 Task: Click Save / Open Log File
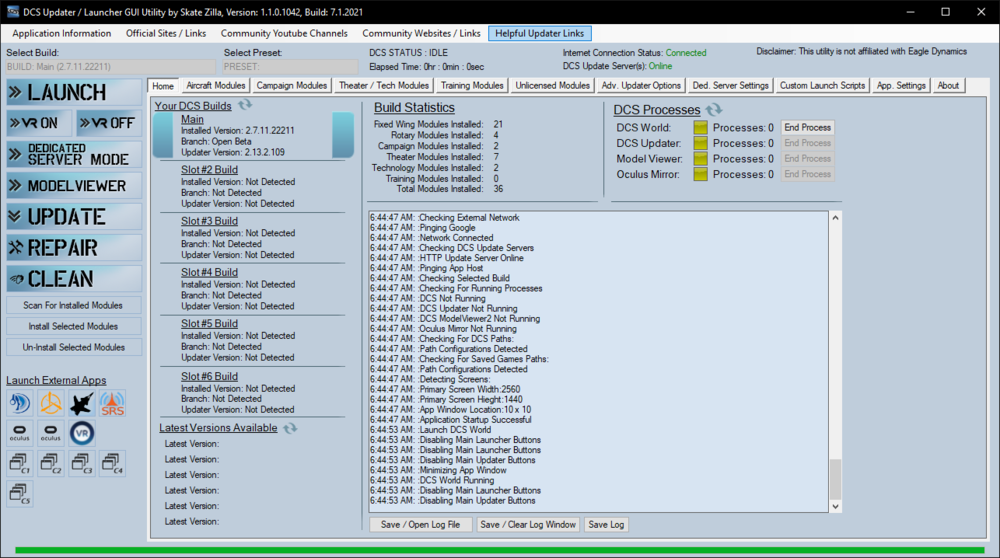(x=420, y=524)
